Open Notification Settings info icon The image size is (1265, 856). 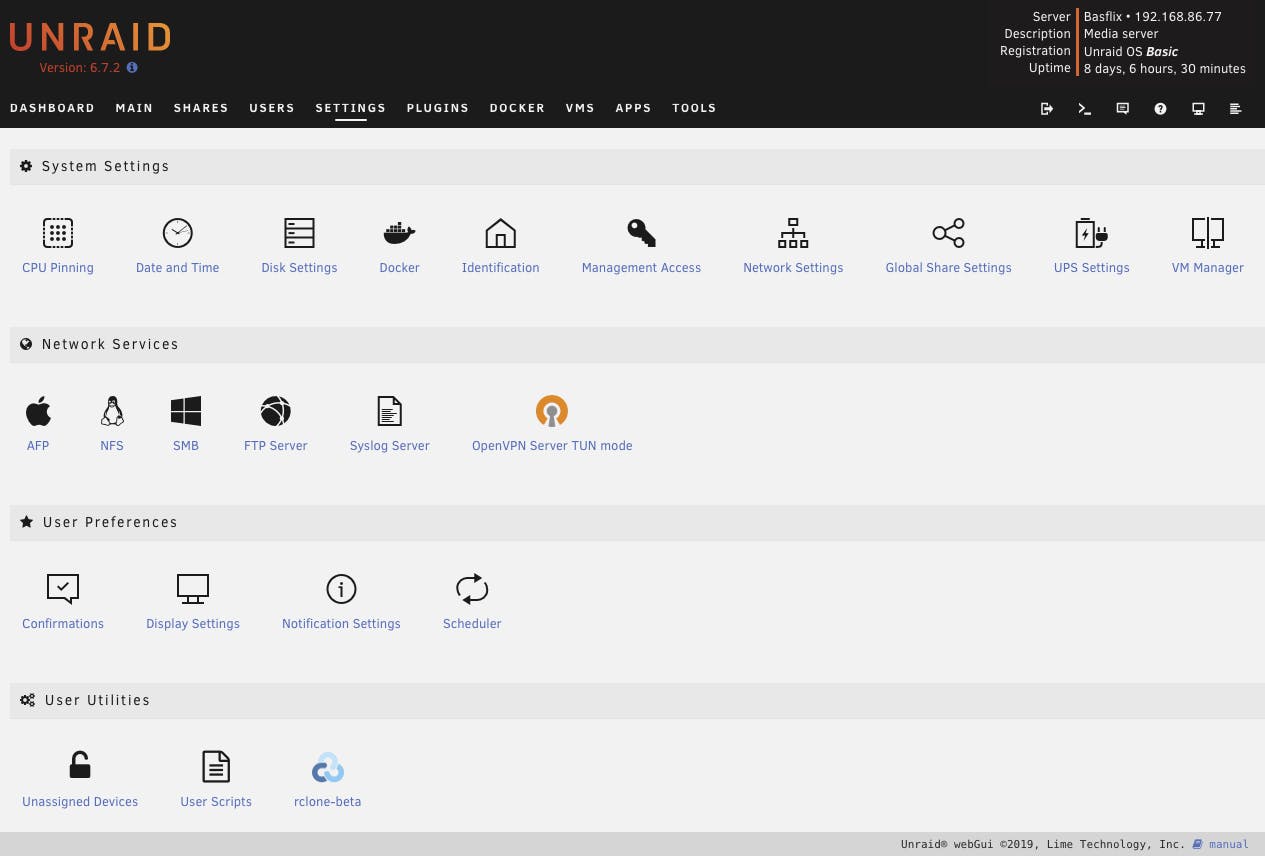[x=341, y=589]
